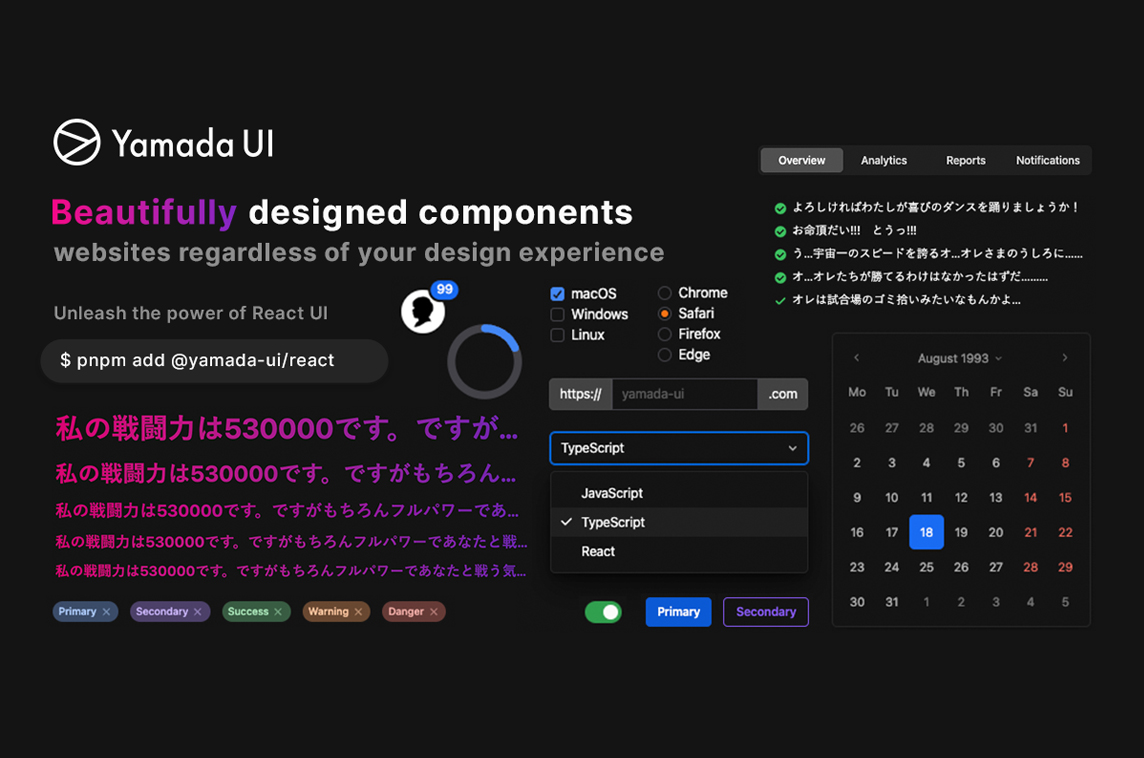Select day 10 in the calendar
Image resolution: width=1144 pixels, height=758 pixels.
coord(892,498)
